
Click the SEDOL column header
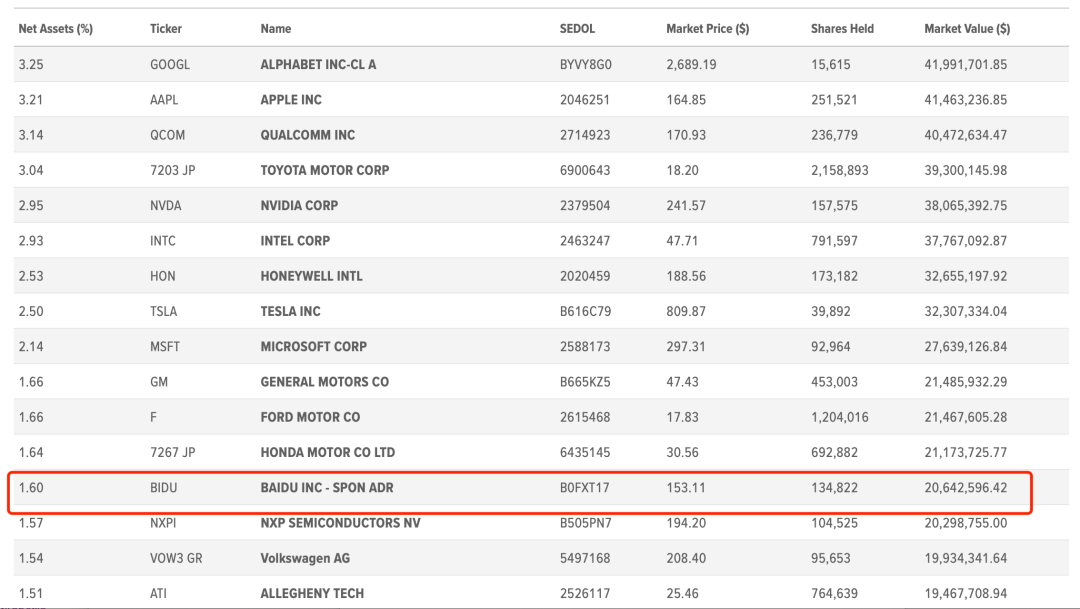tap(577, 29)
